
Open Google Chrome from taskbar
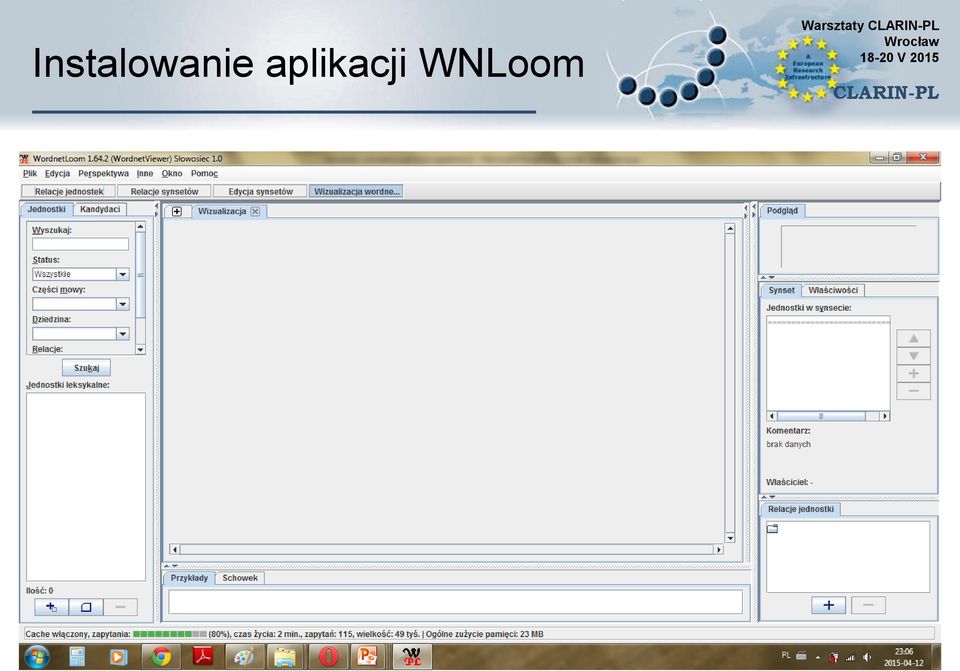click(162, 657)
